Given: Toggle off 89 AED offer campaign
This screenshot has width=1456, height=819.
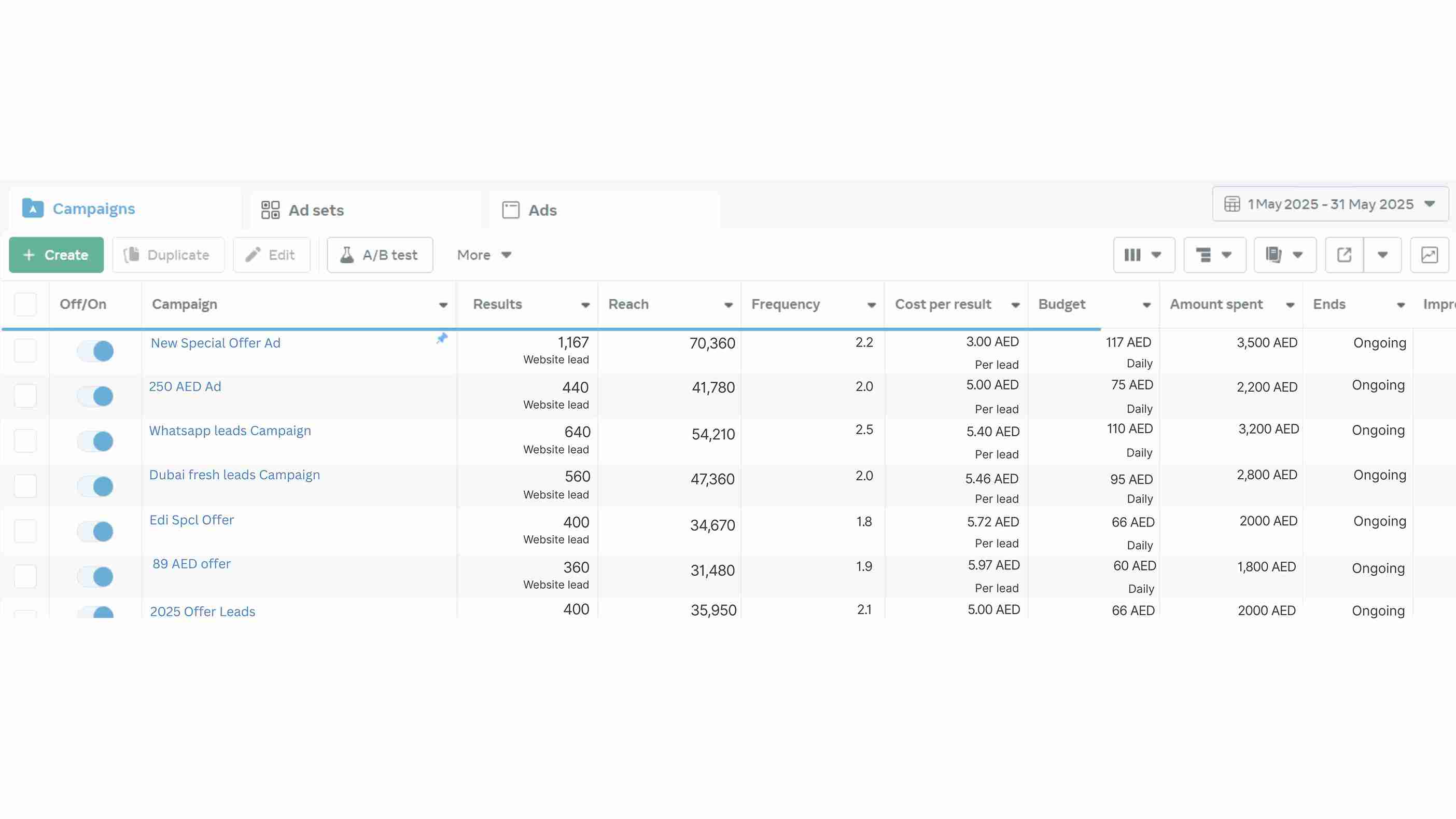Looking at the screenshot, I should 95,577.
